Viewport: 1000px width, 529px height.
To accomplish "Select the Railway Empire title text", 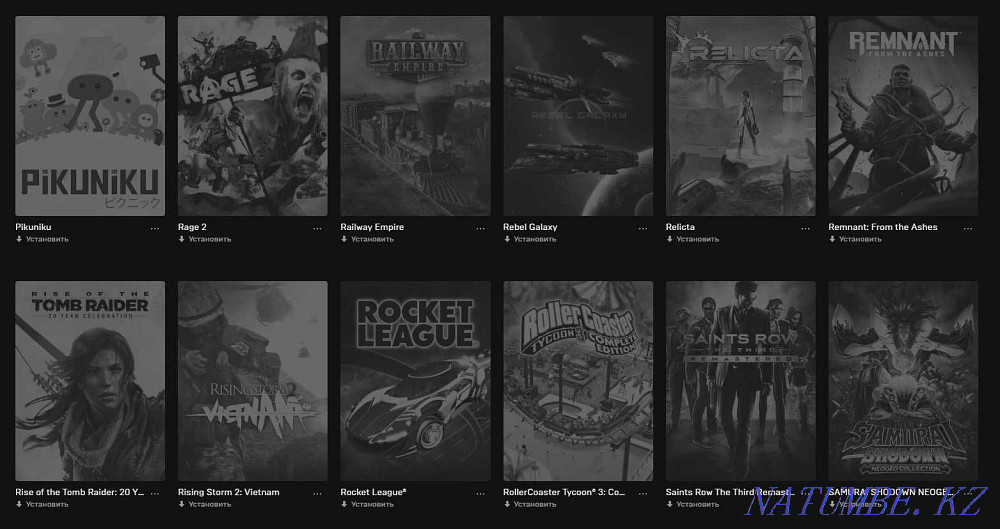I will tap(372, 227).
